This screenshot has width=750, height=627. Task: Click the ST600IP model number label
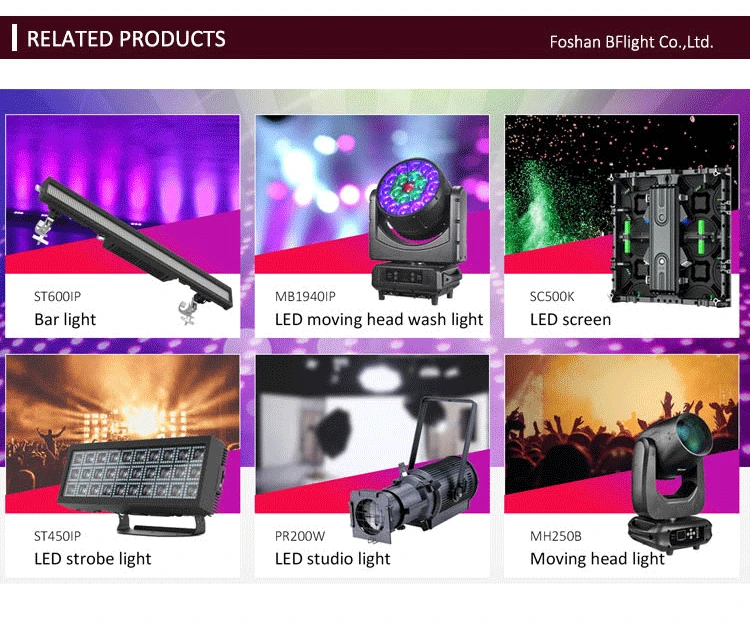click(57, 297)
